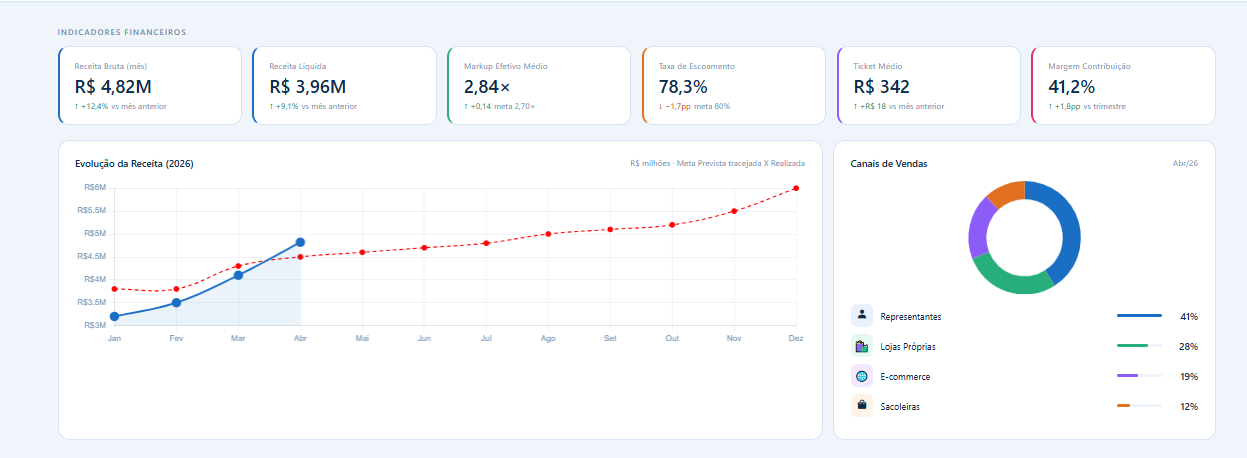Click the '41%' share value
The height and width of the screenshot is (458, 1247).
tap(1189, 317)
